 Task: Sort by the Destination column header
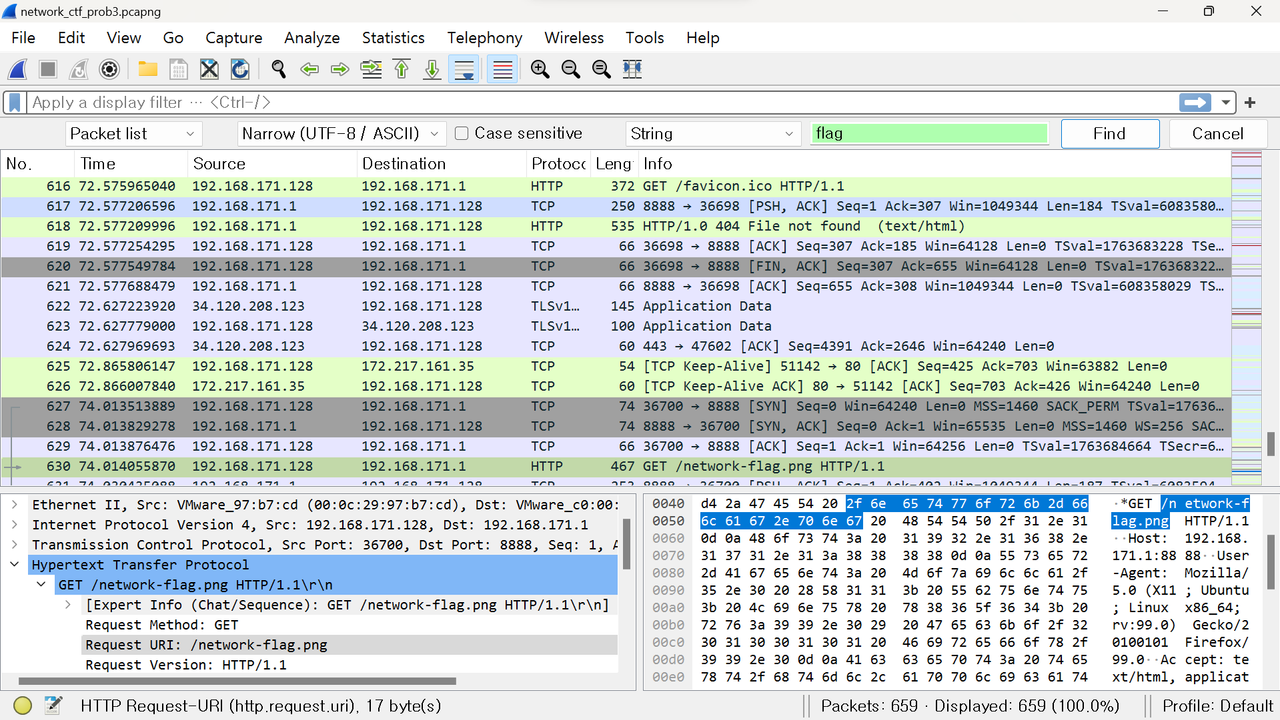pyautogui.click(x=442, y=164)
